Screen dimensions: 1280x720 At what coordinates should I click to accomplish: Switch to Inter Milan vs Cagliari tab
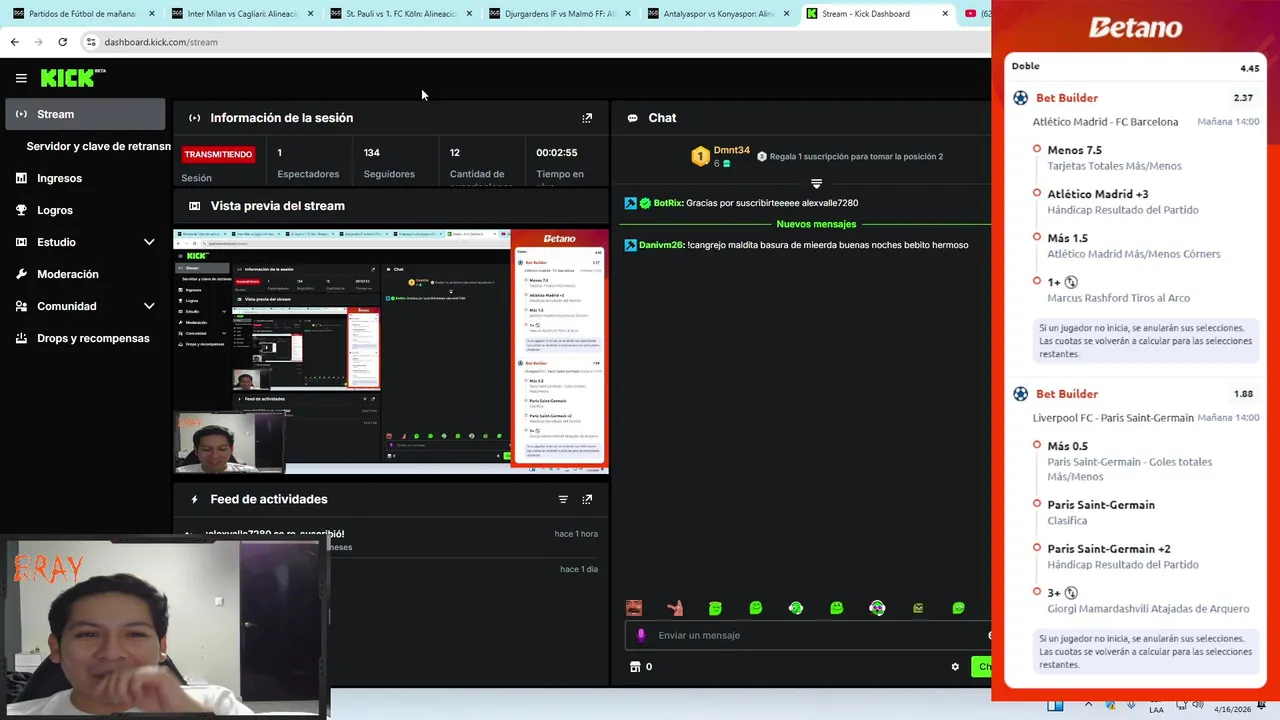click(x=241, y=14)
